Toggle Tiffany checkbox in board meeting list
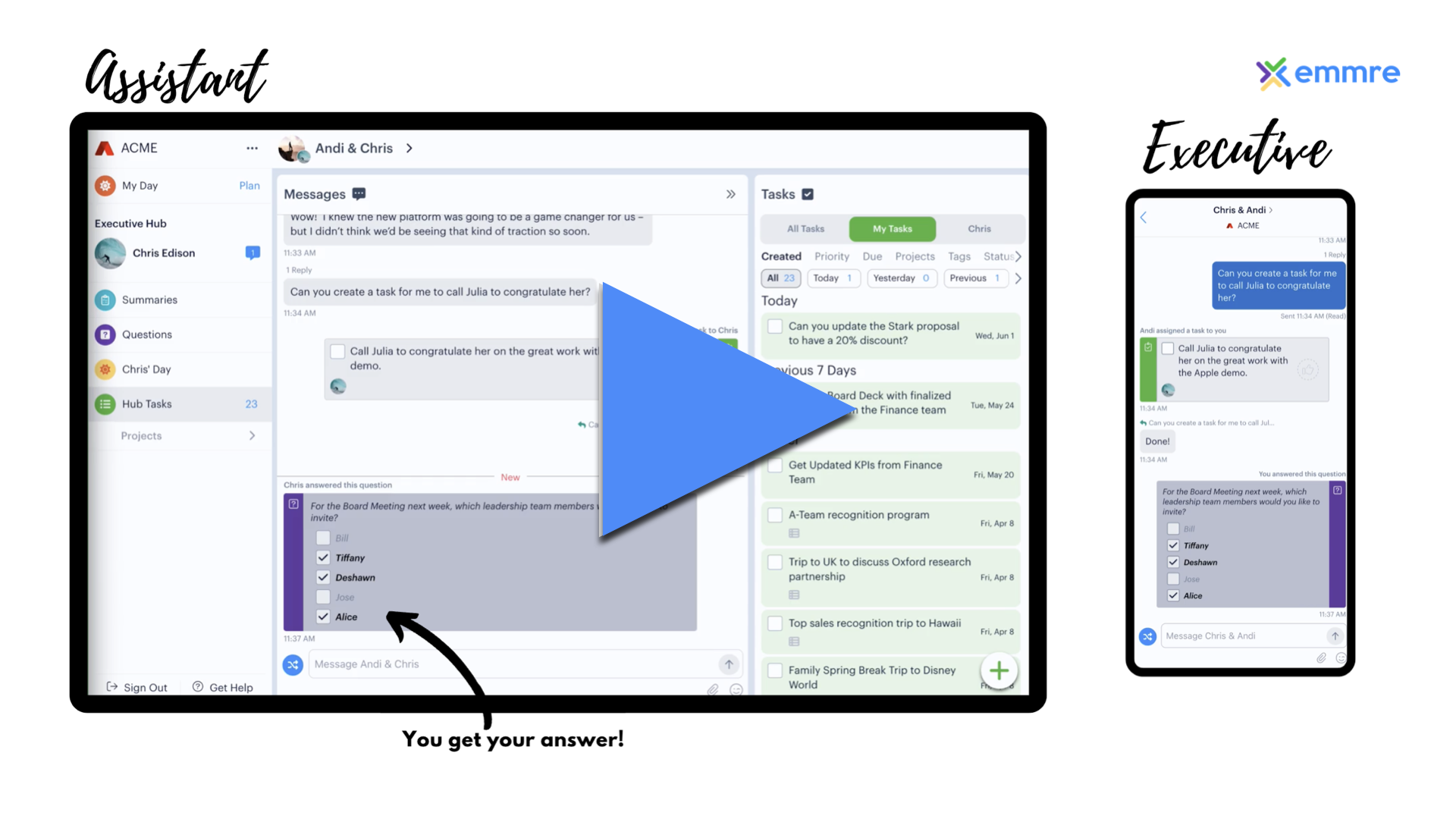1456x819 pixels. pyautogui.click(x=322, y=557)
